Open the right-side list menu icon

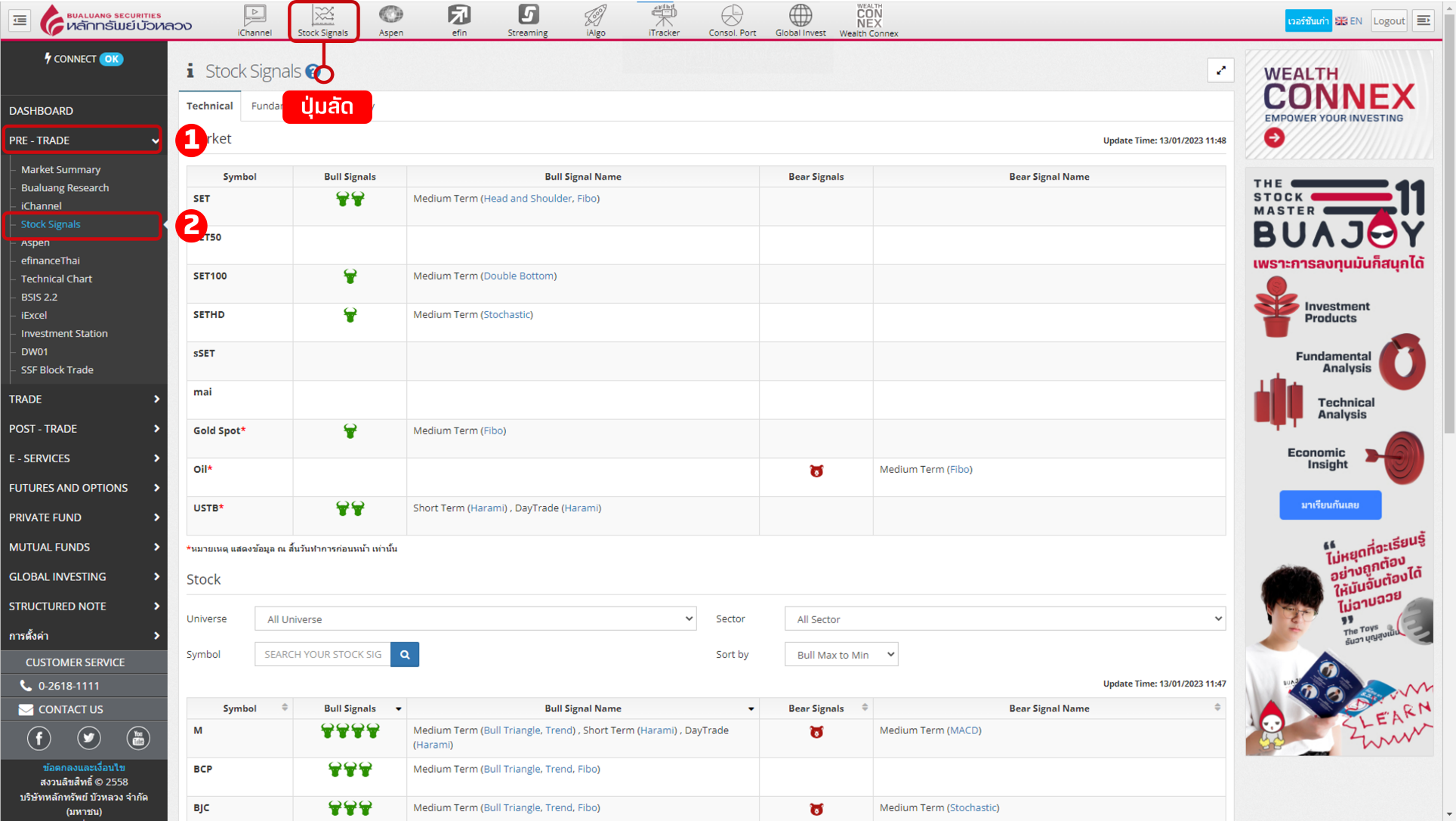[x=1424, y=20]
